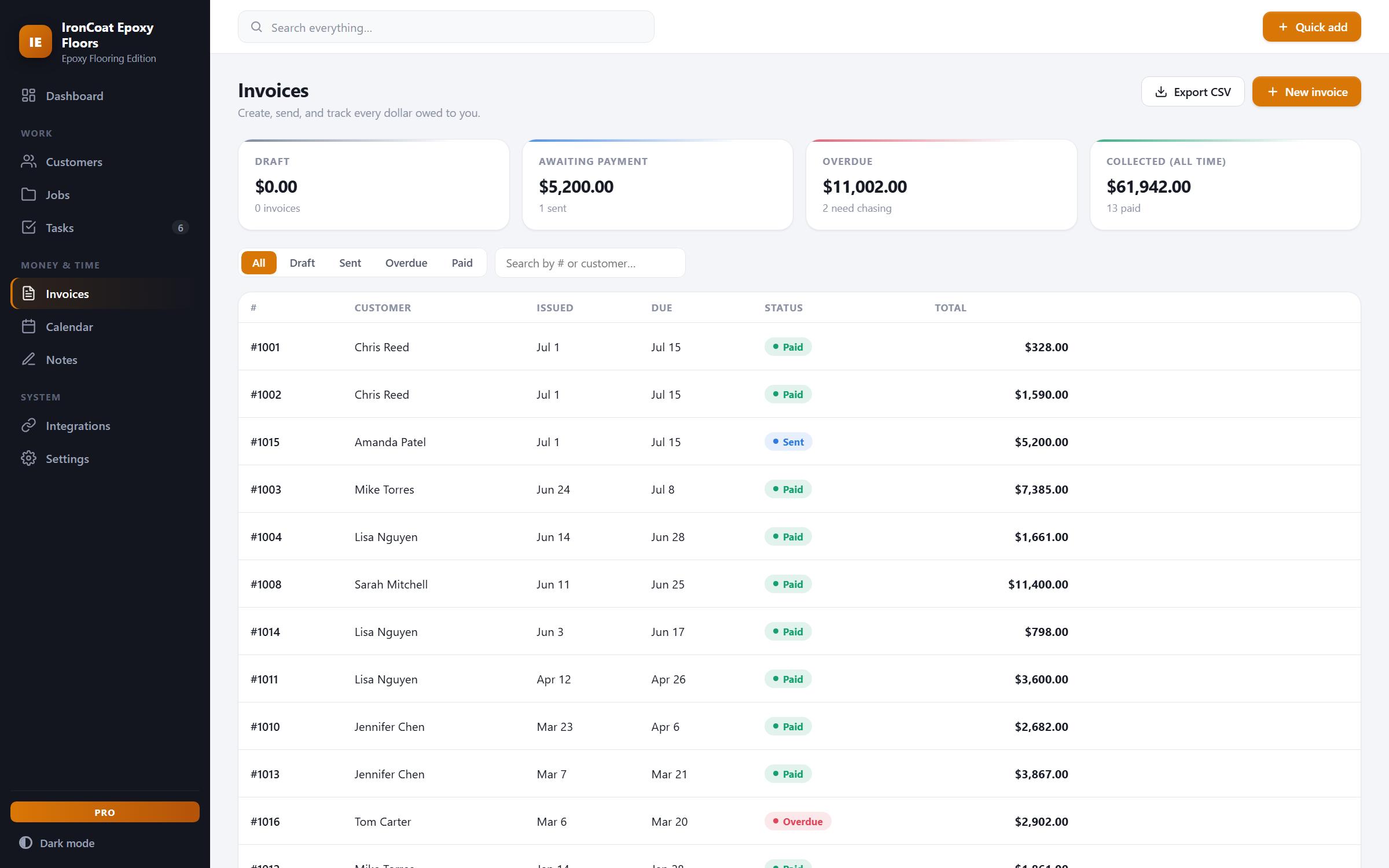Sort by the STATUS column header

point(784,308)
